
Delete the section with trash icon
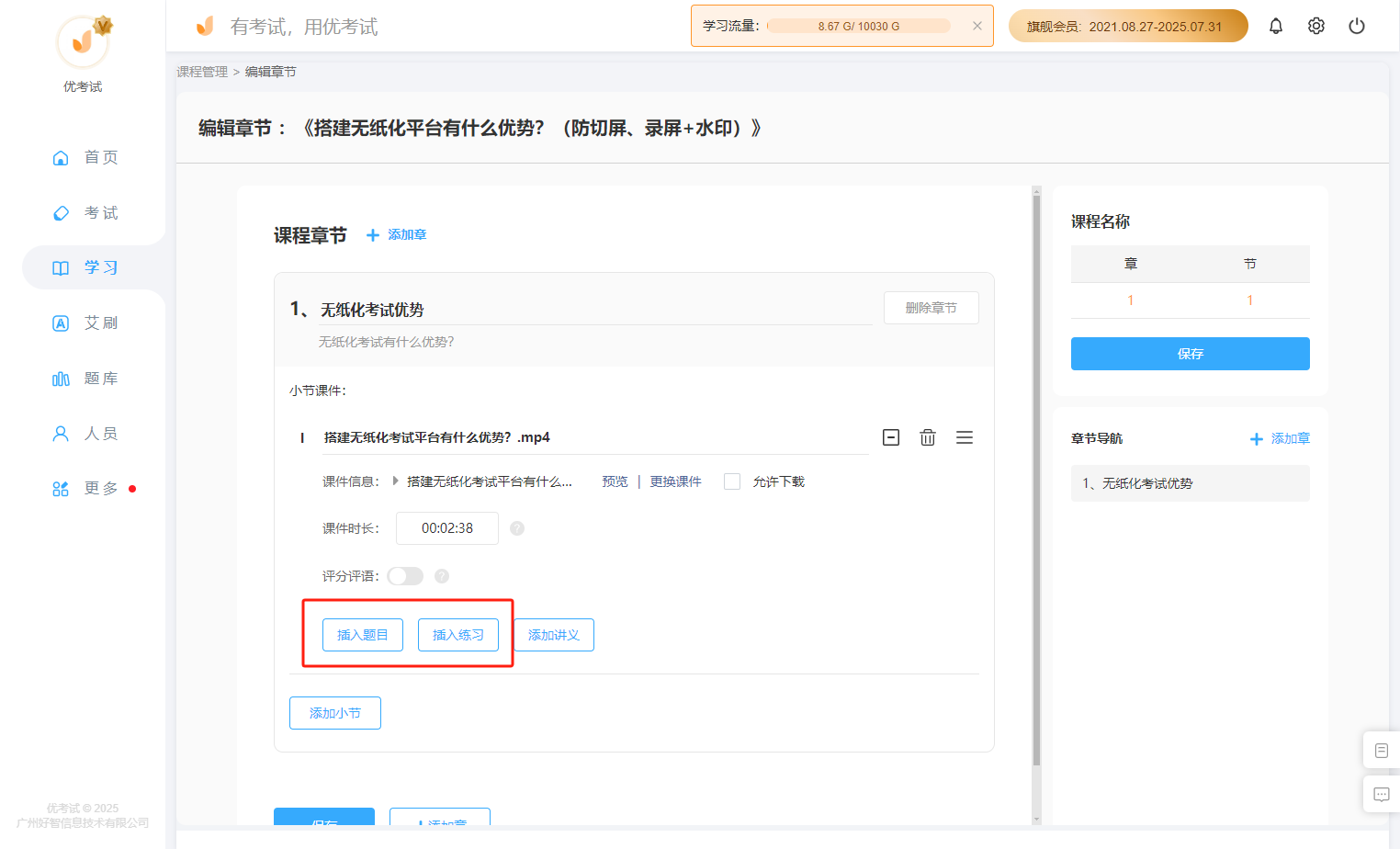point(928,437)
